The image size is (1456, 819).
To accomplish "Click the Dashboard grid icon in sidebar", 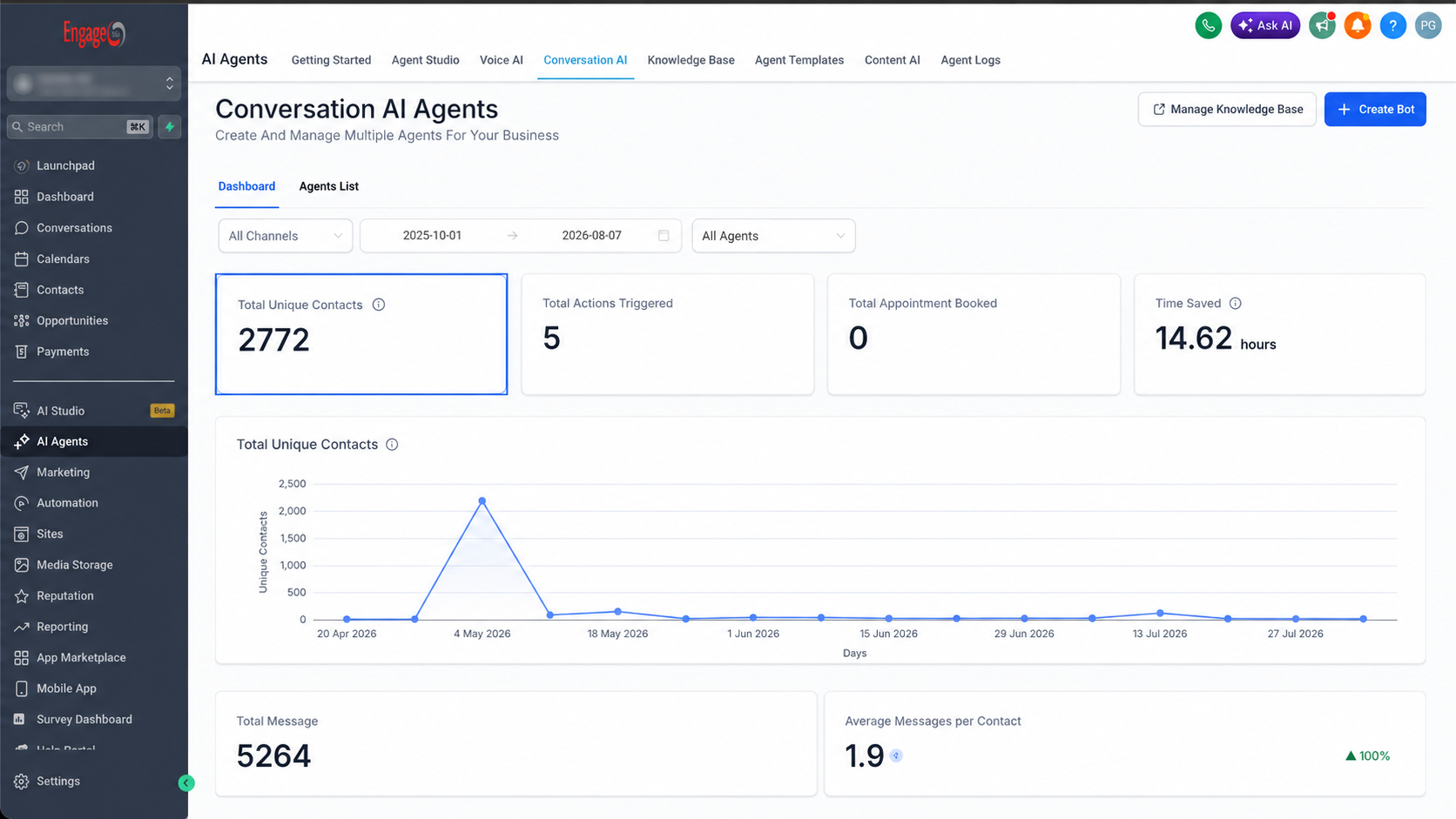I will [22, 197].
